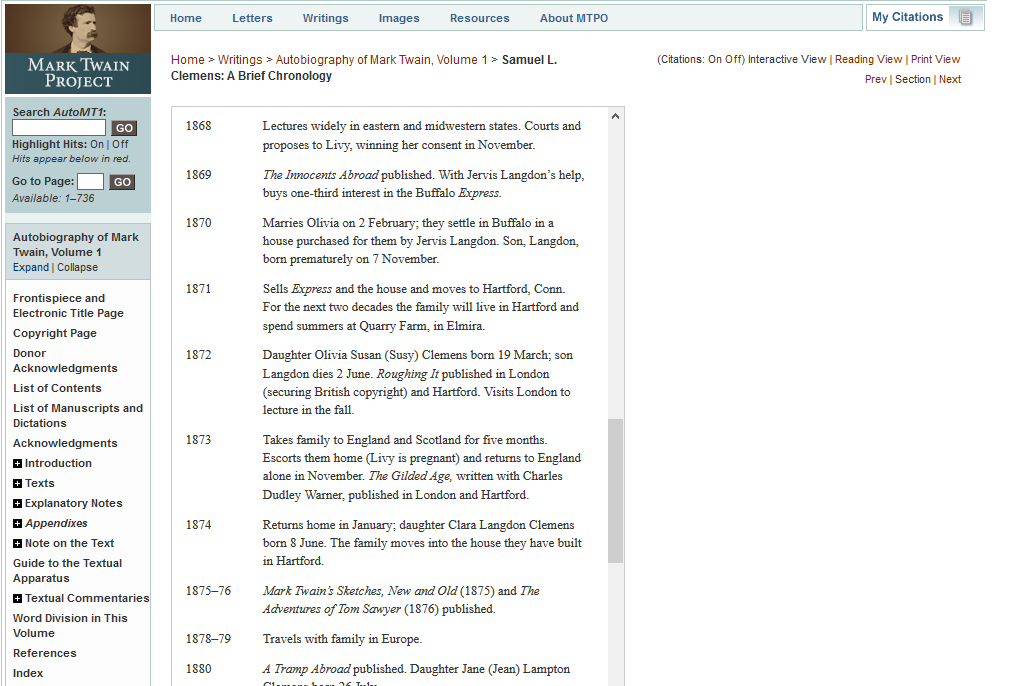This screenshot has width=1010, height=686.
Task: Open Index in sidebar
Action: (x=28, y=673)
